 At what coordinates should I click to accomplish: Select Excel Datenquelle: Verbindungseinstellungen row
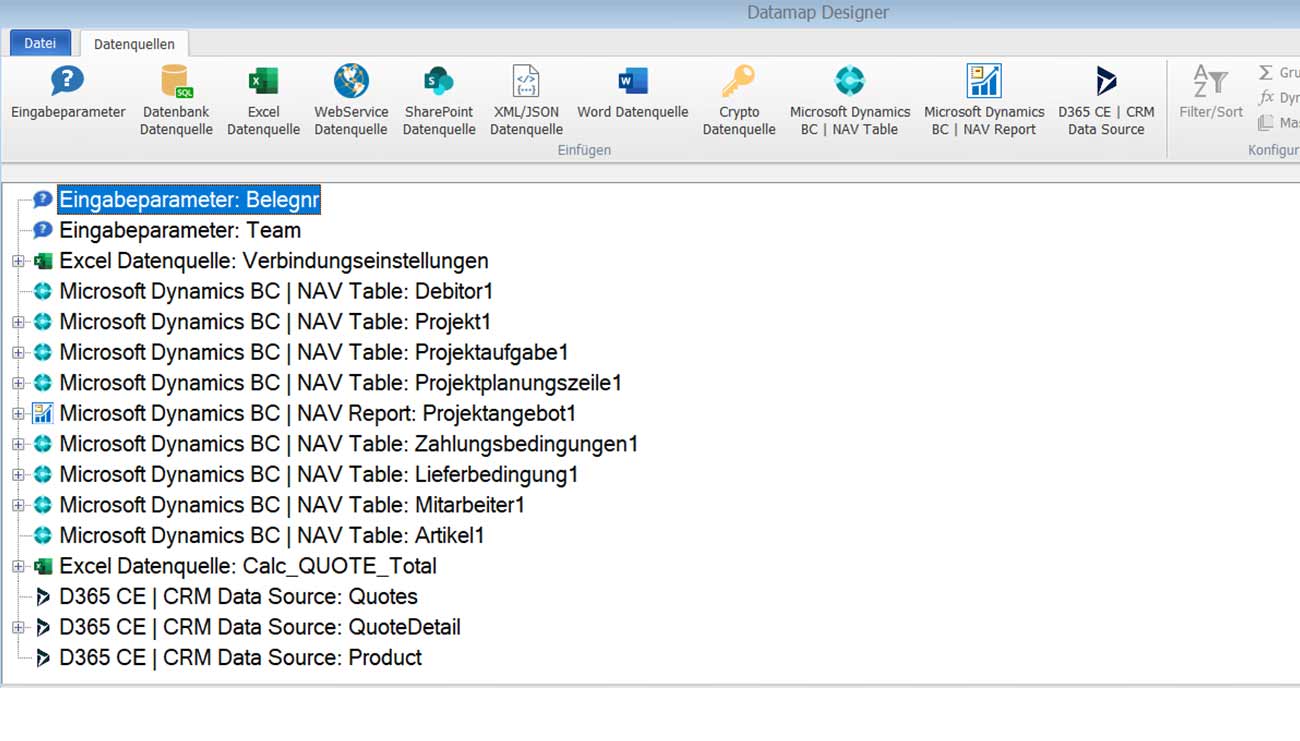point(274,261)
